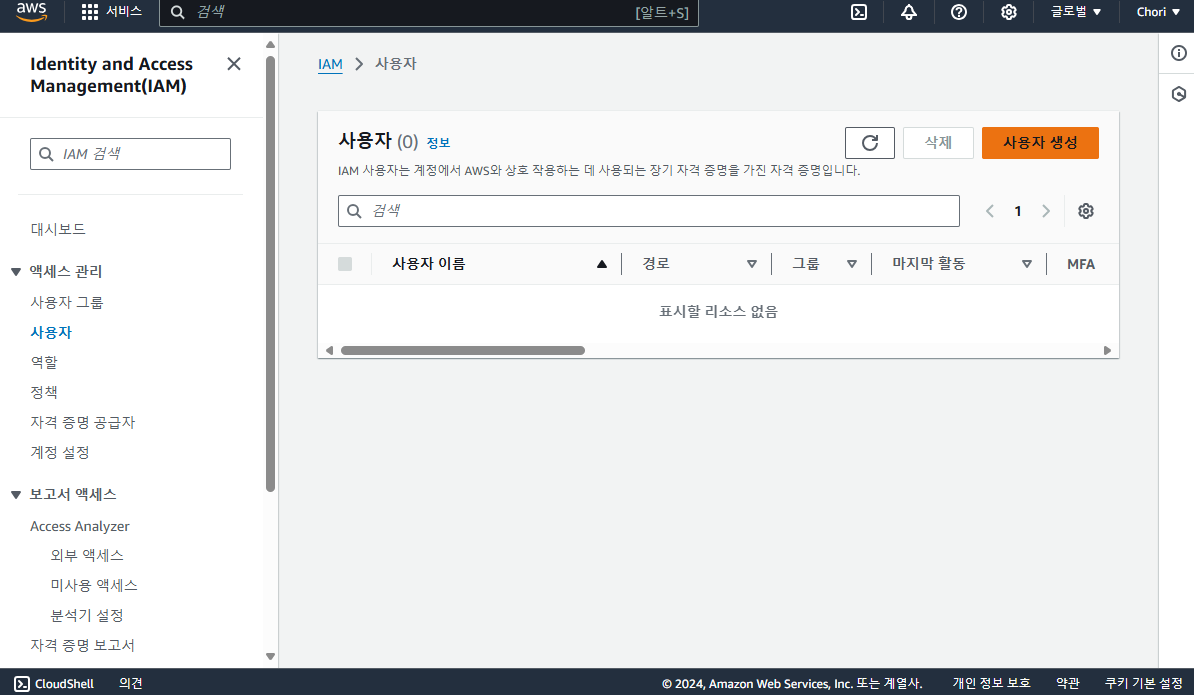Open 외부 액세스 in sidebar
The width and height of the screenshot is (1194, 695).
(87, 556)
